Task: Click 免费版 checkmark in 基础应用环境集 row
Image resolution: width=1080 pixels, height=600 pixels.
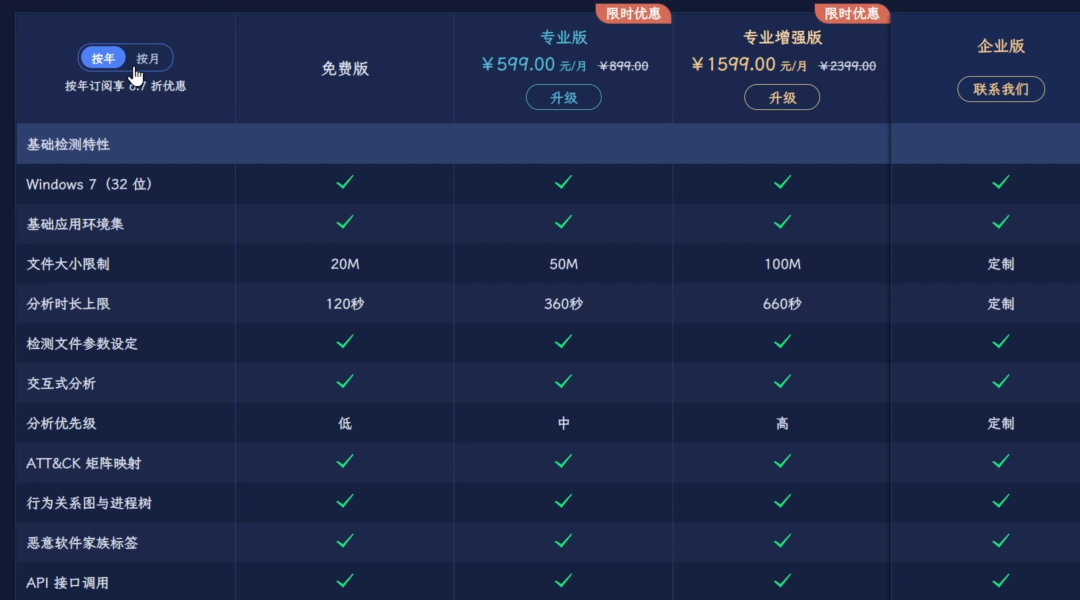Action: [345, 222]
